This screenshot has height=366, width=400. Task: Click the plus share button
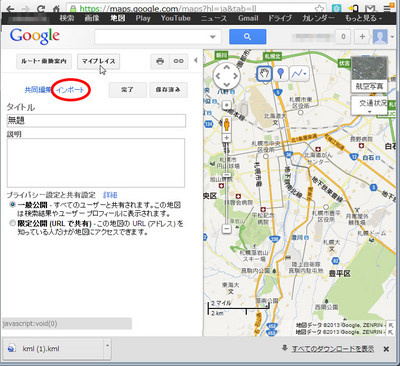pos(362,37)
